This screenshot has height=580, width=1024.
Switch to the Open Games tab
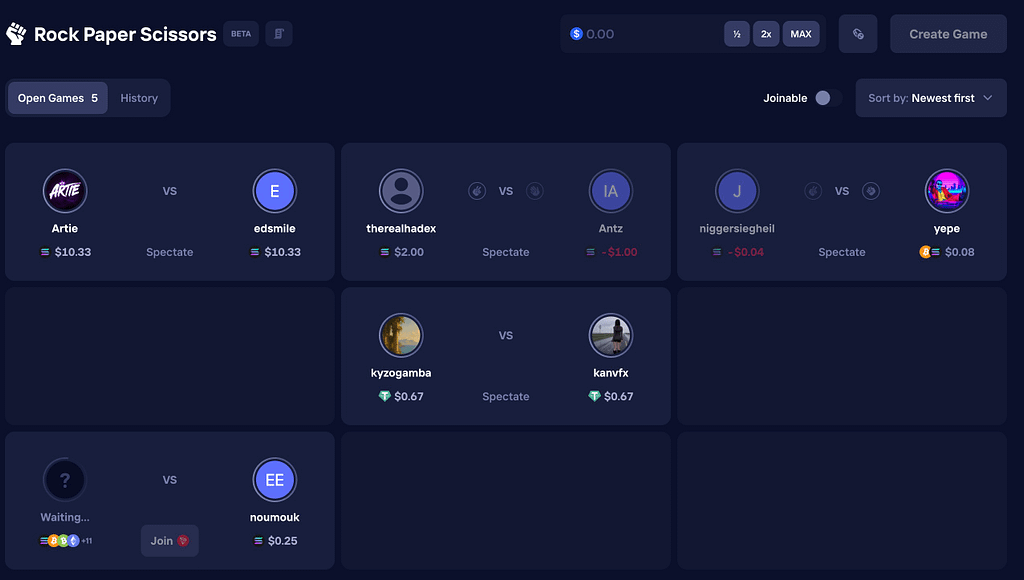coord(57,98)
